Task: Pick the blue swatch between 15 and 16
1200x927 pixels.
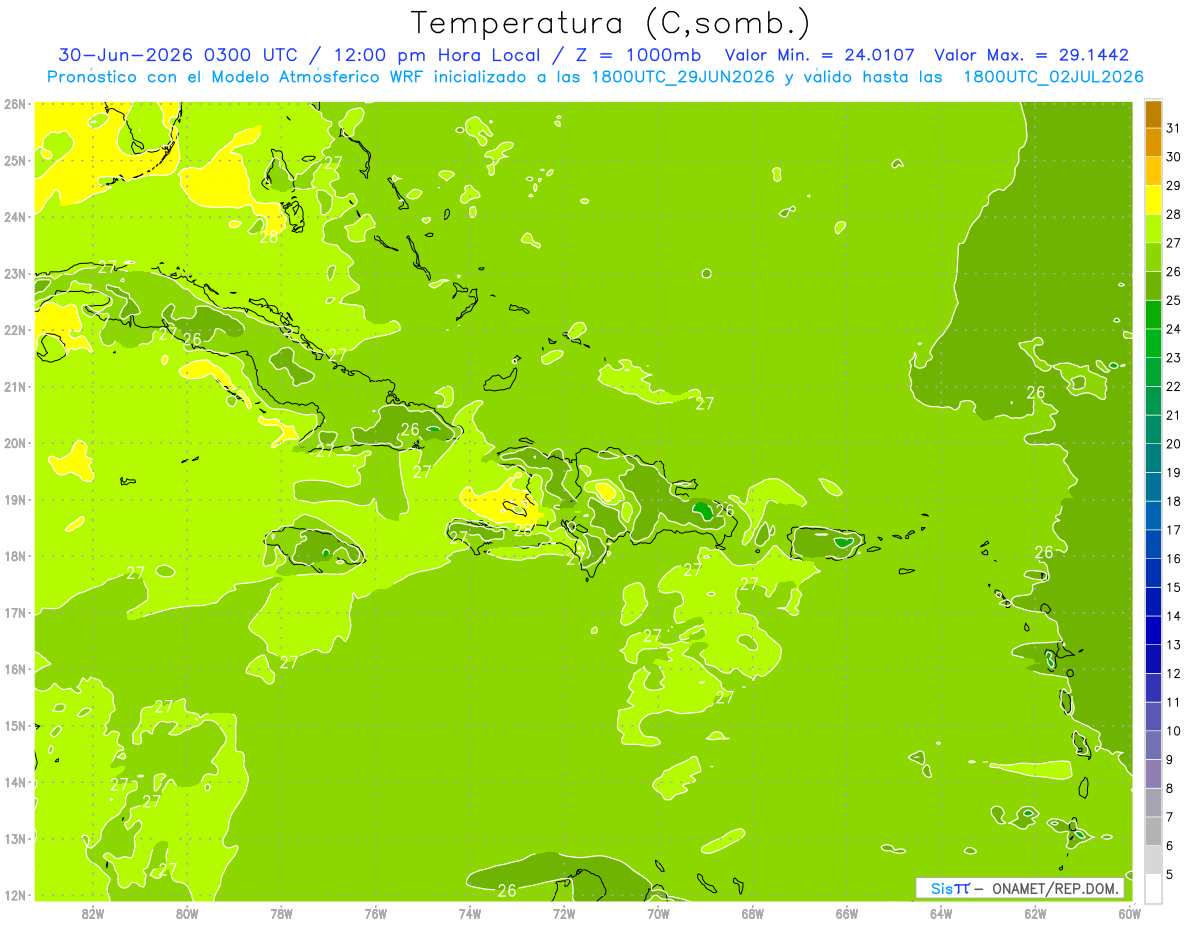Action: click(x=1154, y=573)
